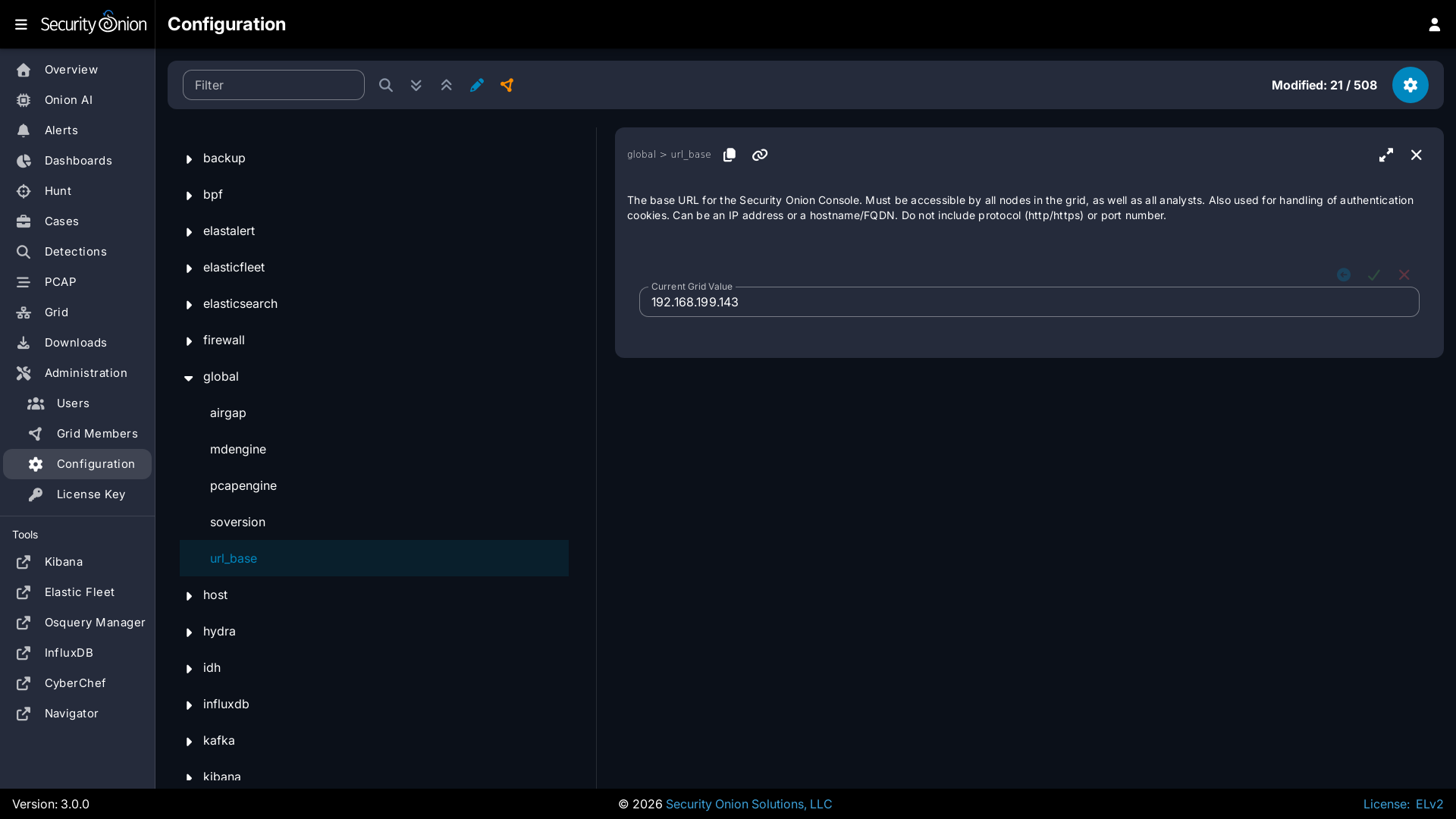Click the ELv2 license link

click(1429, 804)
